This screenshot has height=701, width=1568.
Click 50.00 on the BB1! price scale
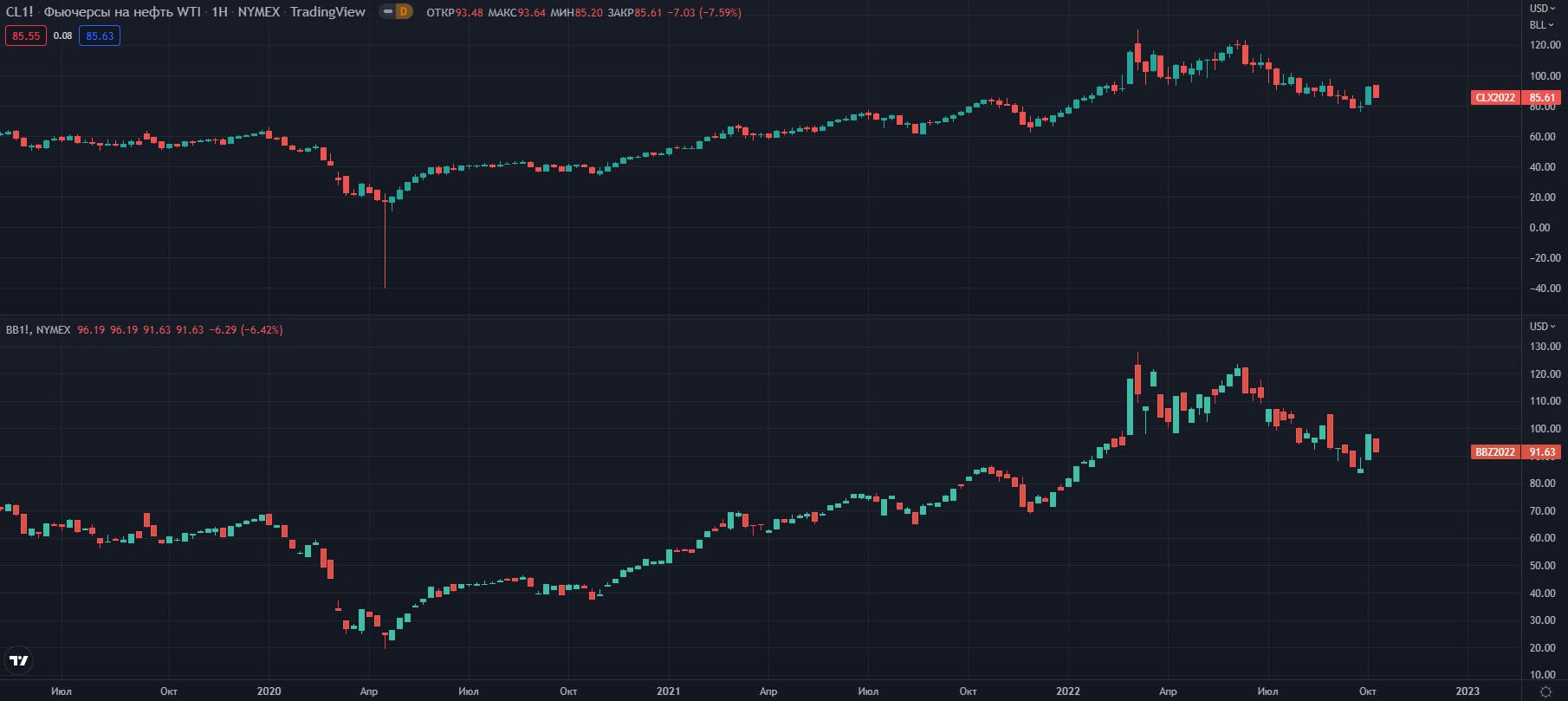point(1545,566)
